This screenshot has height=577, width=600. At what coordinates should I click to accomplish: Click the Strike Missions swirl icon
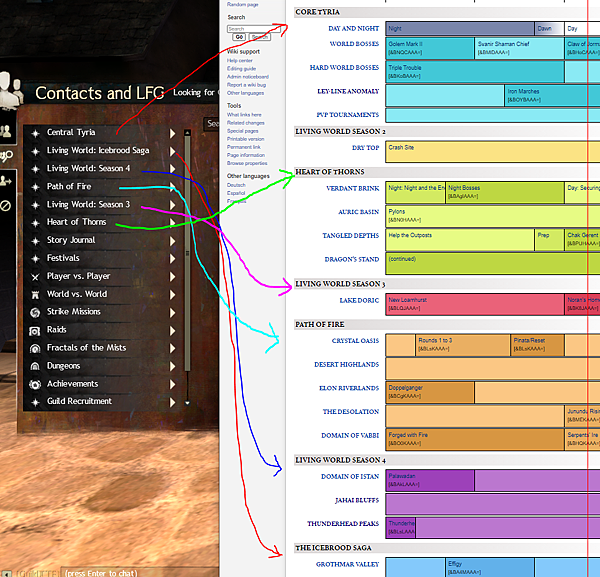[x=35, y=313]
